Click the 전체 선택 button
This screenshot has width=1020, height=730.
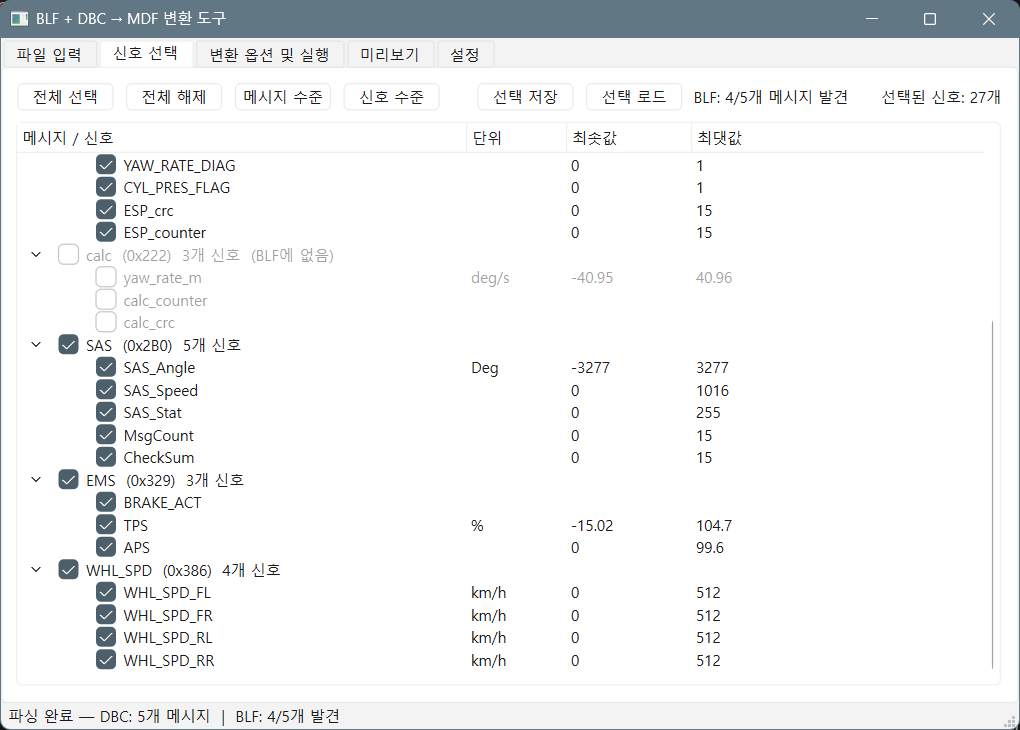click(65, 97)
